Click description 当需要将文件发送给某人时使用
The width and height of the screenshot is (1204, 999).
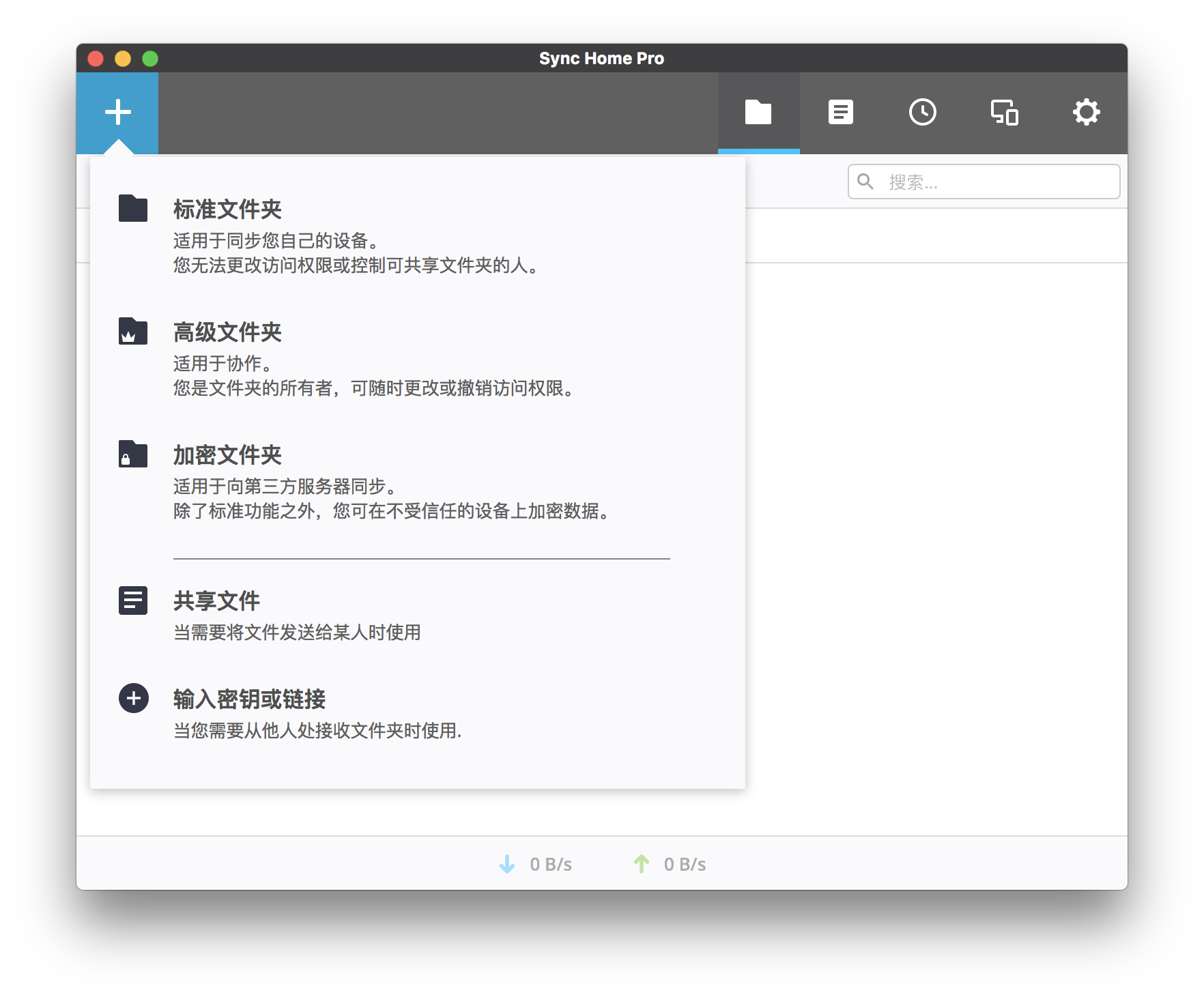(297, 633)
